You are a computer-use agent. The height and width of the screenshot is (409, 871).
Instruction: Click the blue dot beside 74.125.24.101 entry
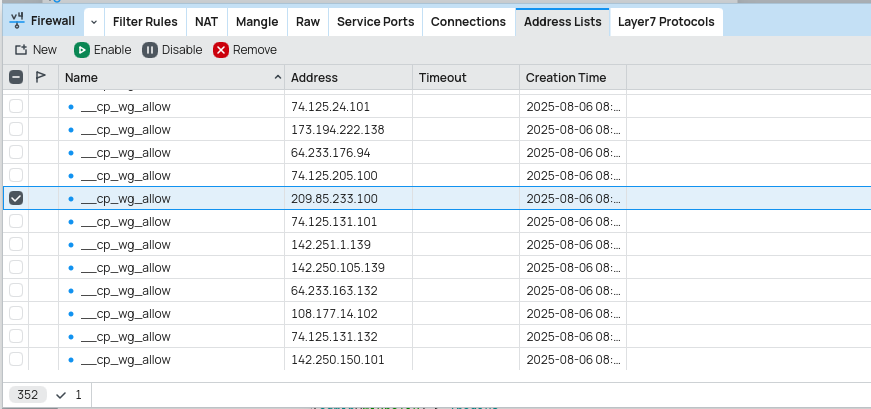70,106
